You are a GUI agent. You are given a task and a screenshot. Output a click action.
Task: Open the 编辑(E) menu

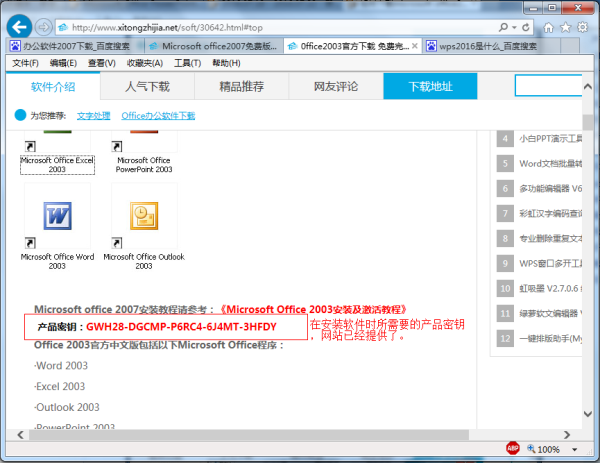pyautogui.click(x=63, y=63)
